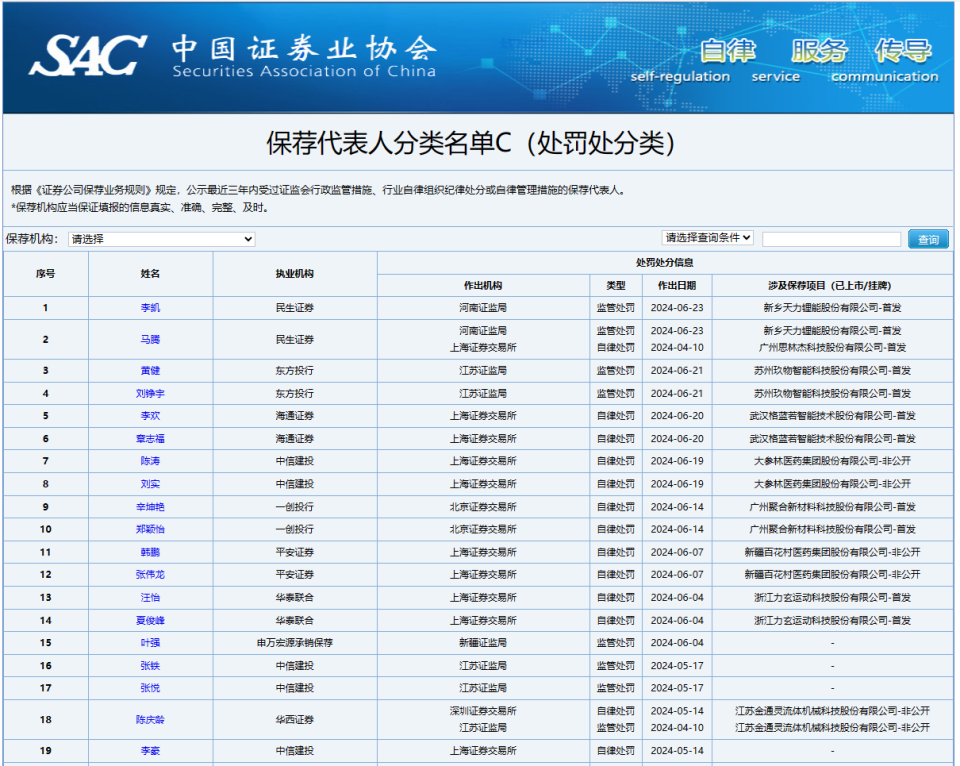Click the 作出日期 column header

[x=677, y=285]
